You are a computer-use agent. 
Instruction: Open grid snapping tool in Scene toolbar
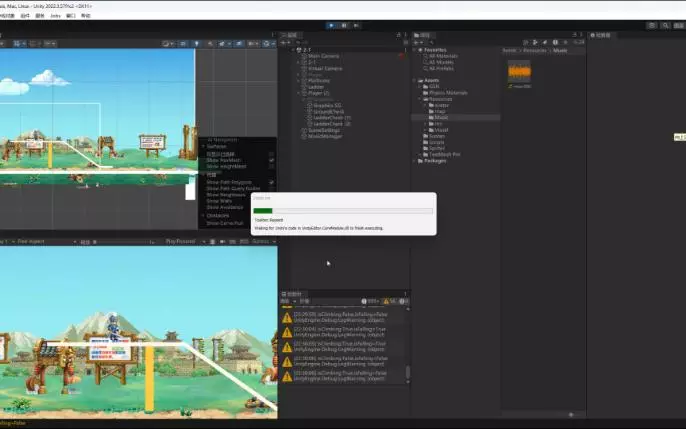click(x=19, y=43)
